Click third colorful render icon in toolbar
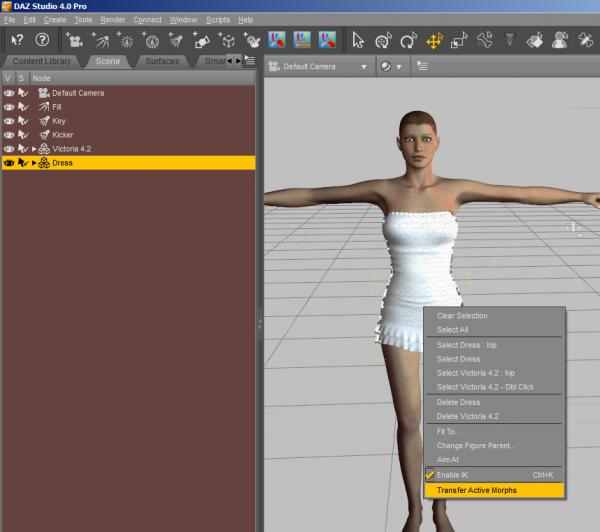Viewport: 600px width, 532px height. click(x=327, y=40)
